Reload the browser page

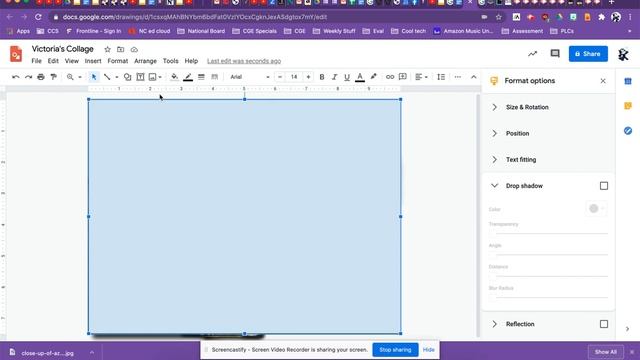coord(38,17)
